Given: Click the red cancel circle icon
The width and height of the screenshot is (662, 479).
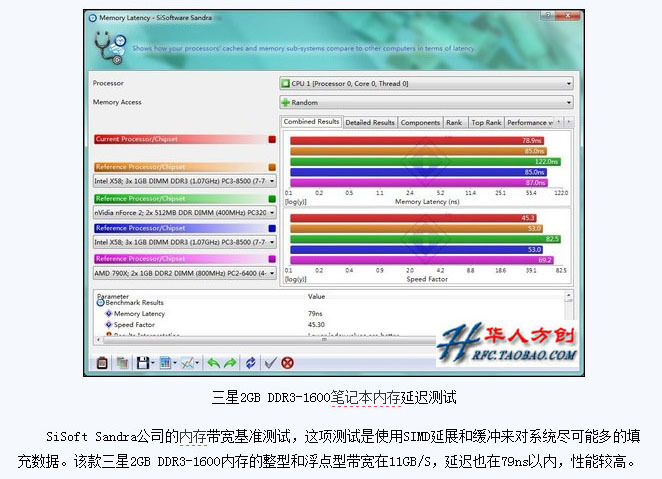Looking at the screenshot, I should [288, 363].
